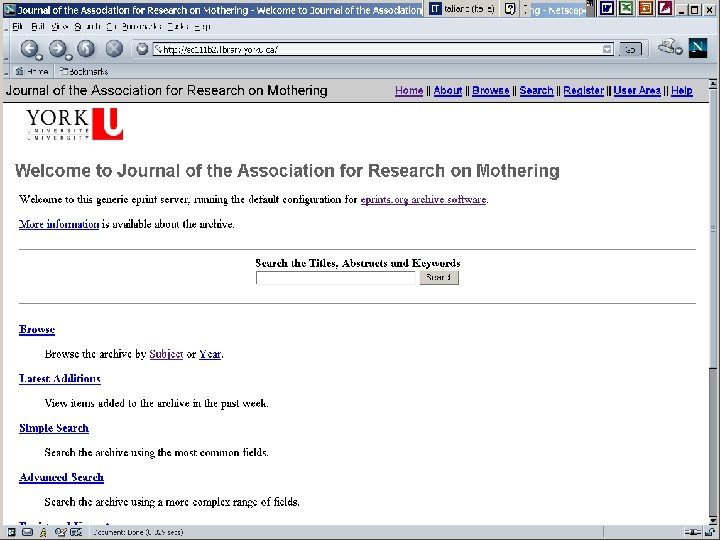Launch Word from the Office shortcut bar
The width and height of the screenshot is (720, 540).
click(607, 8)
